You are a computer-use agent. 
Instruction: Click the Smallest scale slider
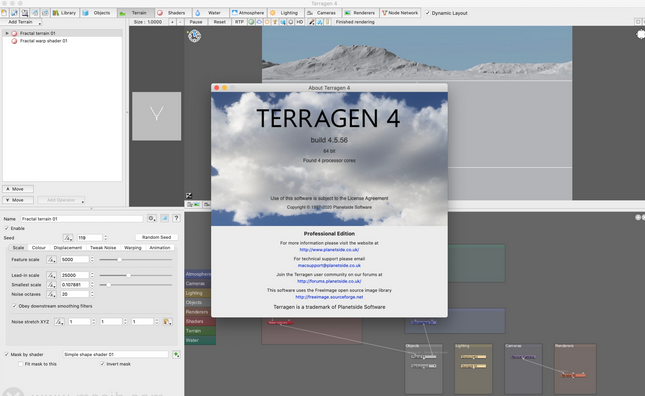click(x=136, y=285)
